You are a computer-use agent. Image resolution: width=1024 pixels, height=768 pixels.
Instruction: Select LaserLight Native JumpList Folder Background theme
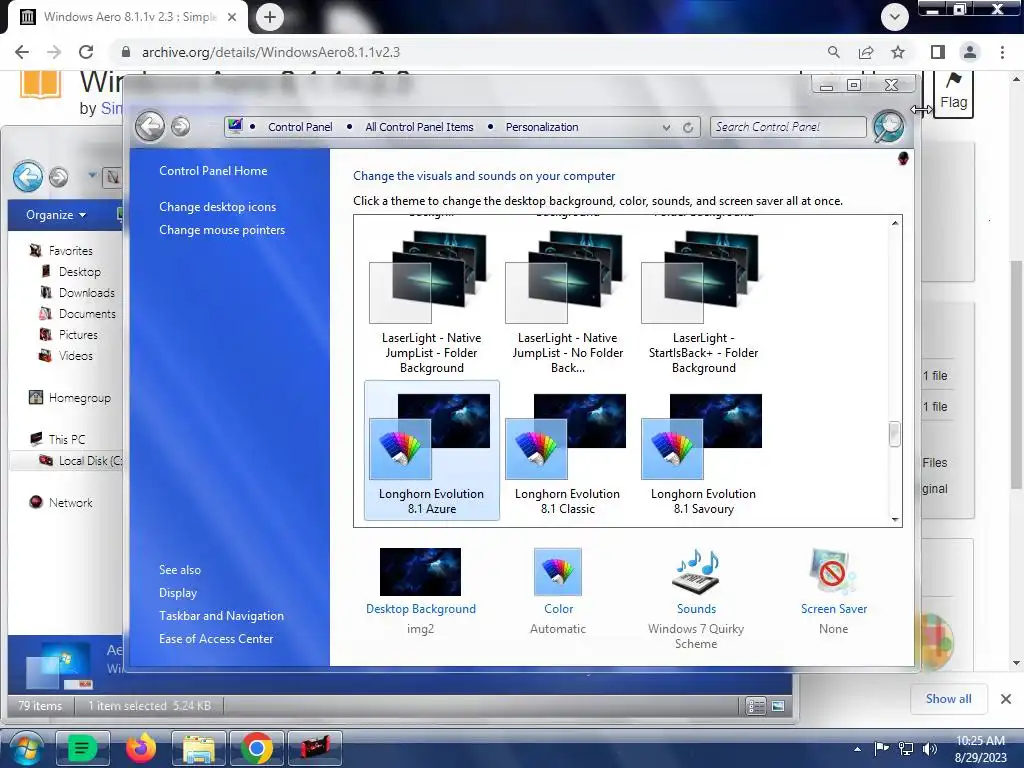coord(432,302)
